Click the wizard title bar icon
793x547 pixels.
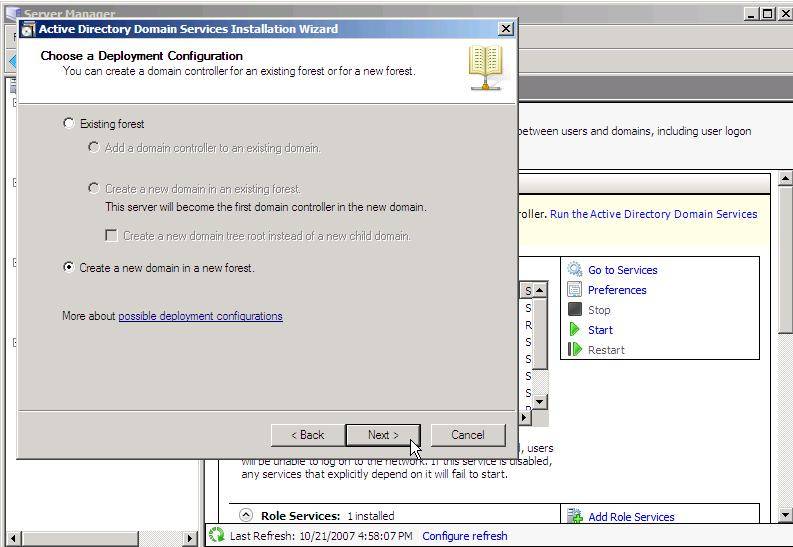(29, 29)
